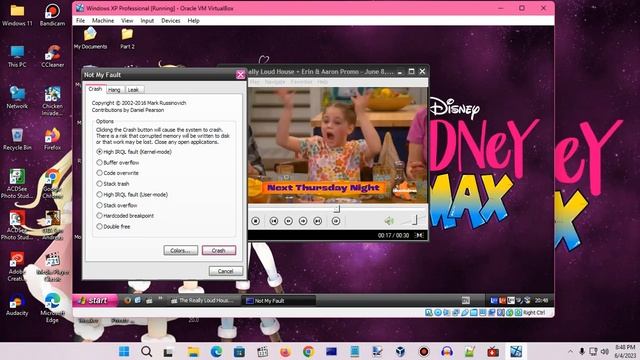
Task: Stop playback in the media player
Action: [256, 221]
